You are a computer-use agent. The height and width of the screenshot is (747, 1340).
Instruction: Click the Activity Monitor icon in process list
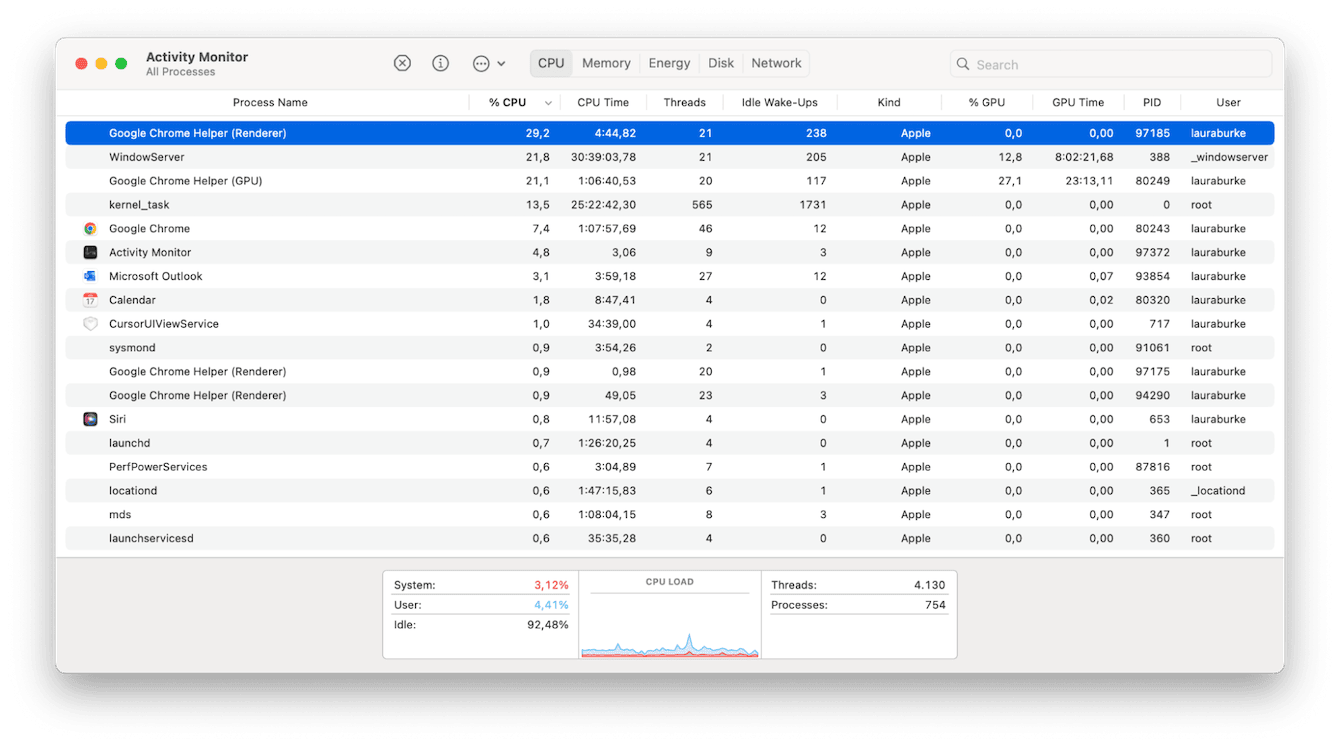coord(90,252)
